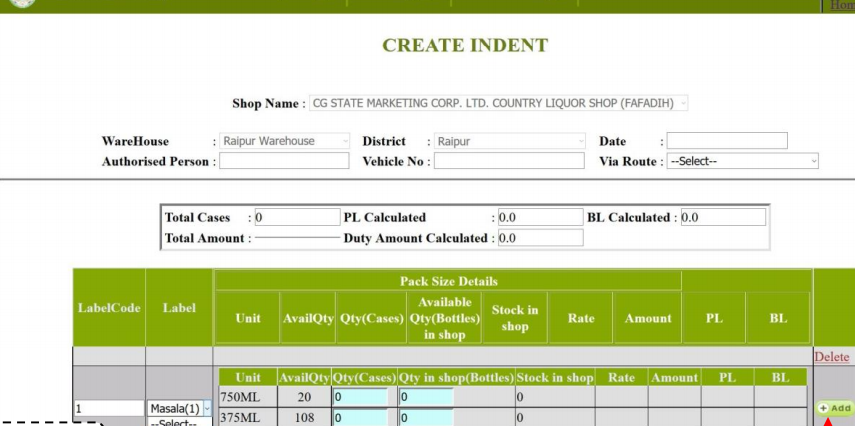Select the Duty Amount Calculated field

tap(540, 238)
